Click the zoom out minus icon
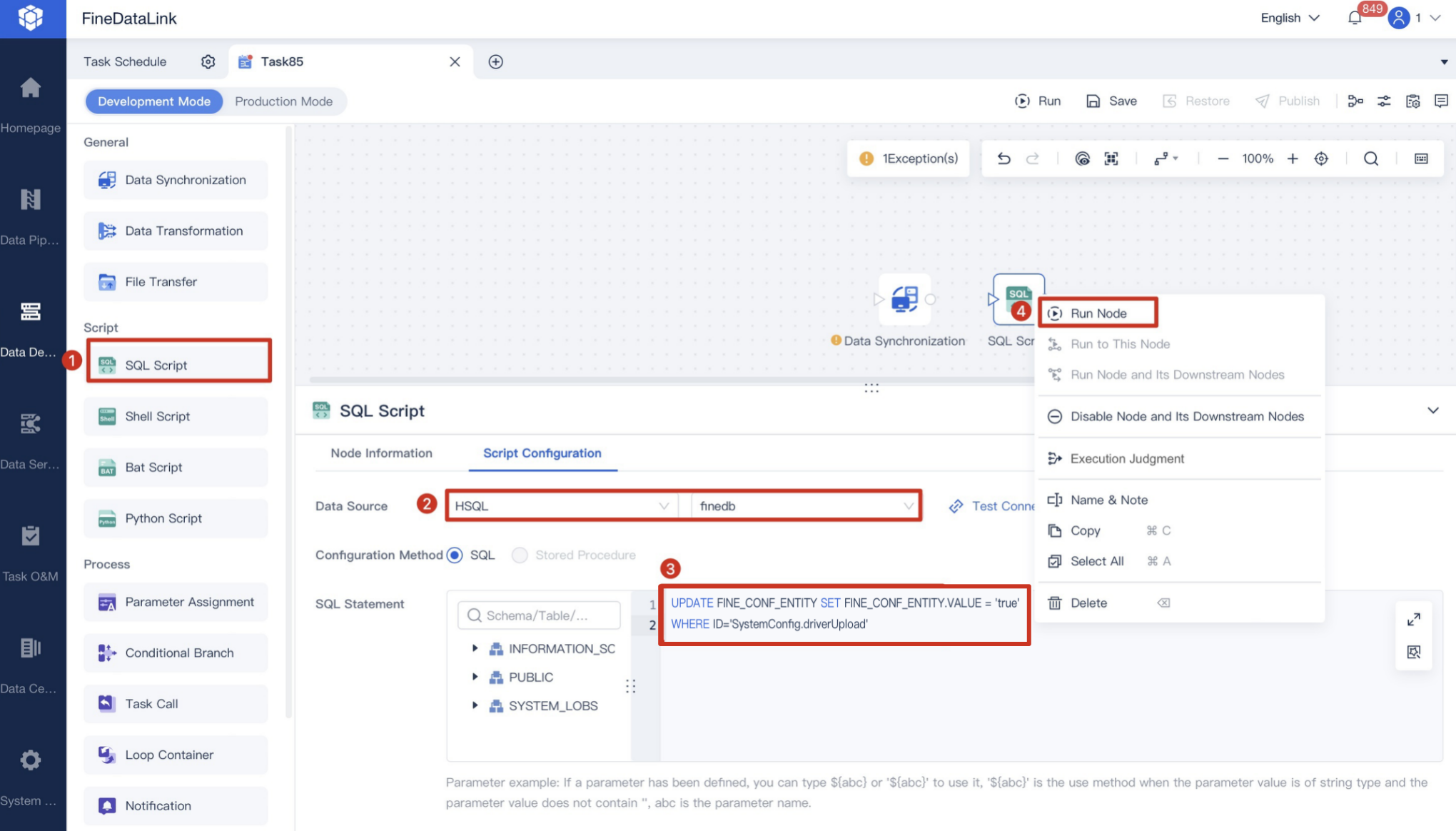The height and width of the screenshot is (831, 1456). tap(1223, 158)
